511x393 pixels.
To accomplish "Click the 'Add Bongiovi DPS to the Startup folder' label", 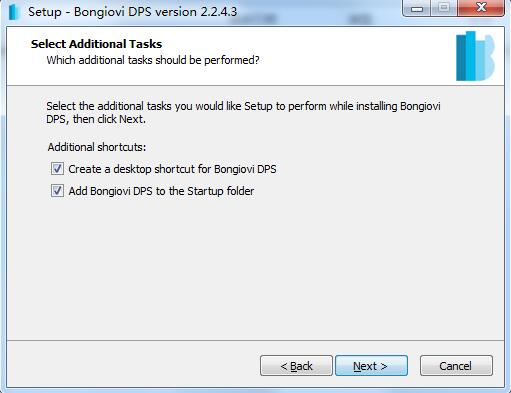I will click(x=161, y=191).
